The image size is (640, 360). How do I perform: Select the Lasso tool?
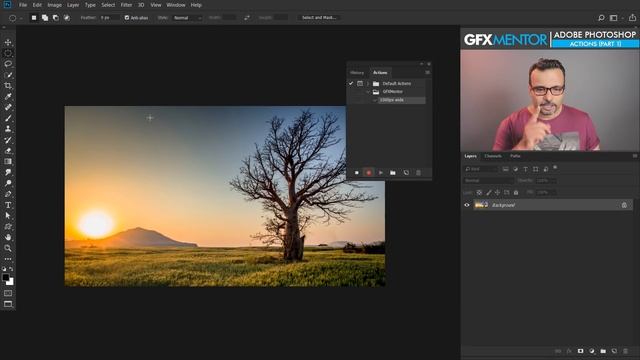pos(8,64)
